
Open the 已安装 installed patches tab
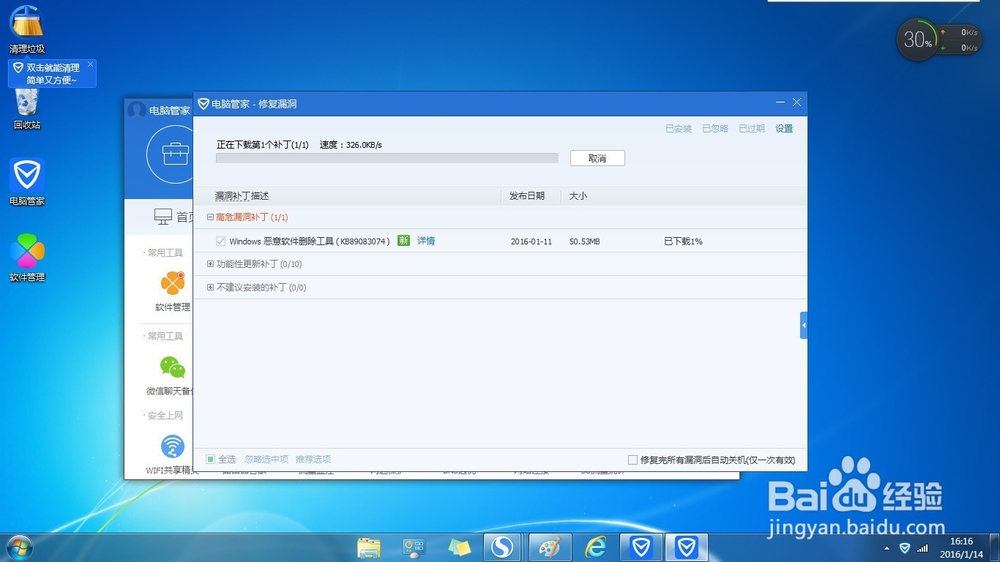click(678, 129)
